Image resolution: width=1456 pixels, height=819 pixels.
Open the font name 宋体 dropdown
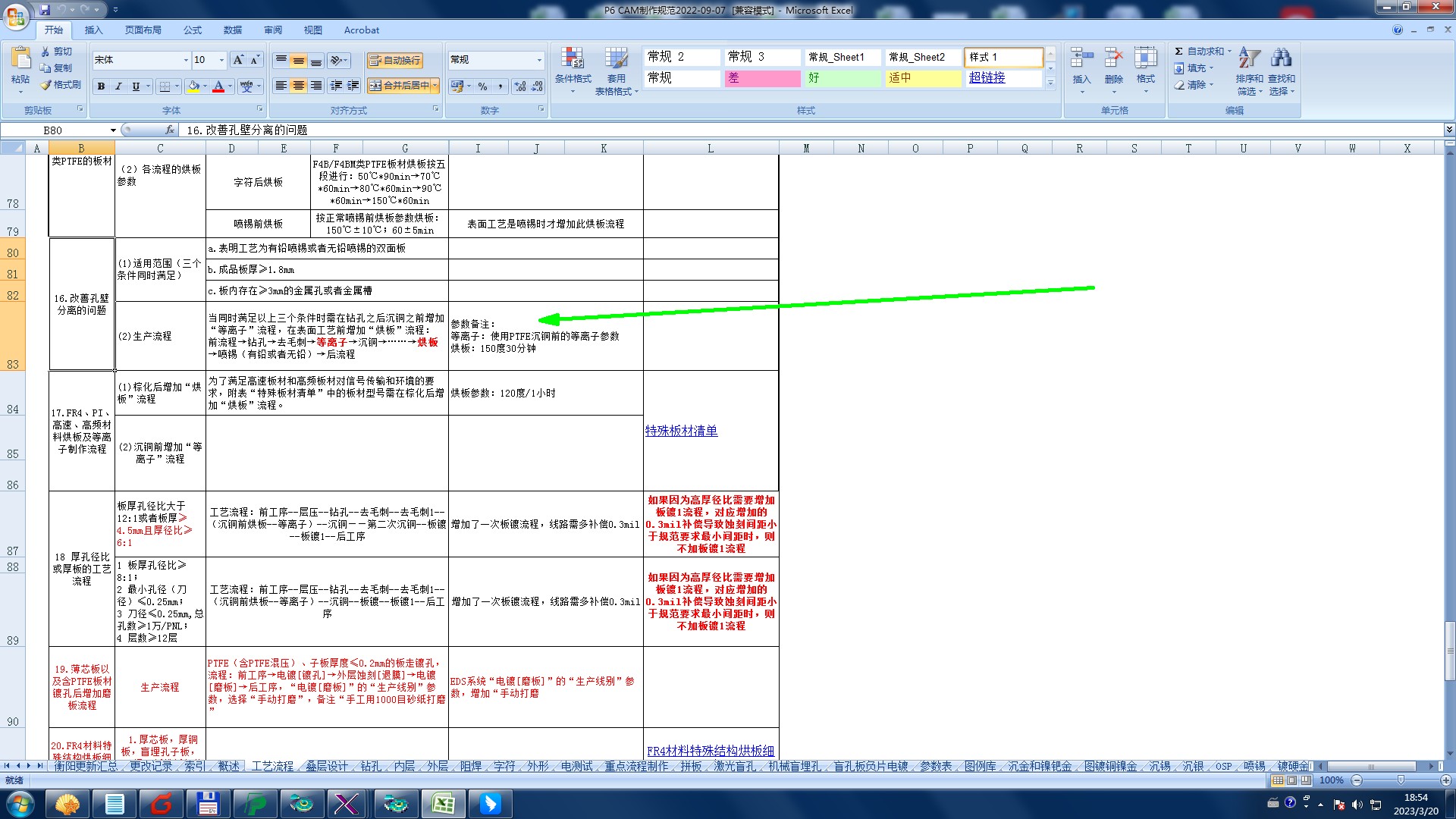(186, 60)
